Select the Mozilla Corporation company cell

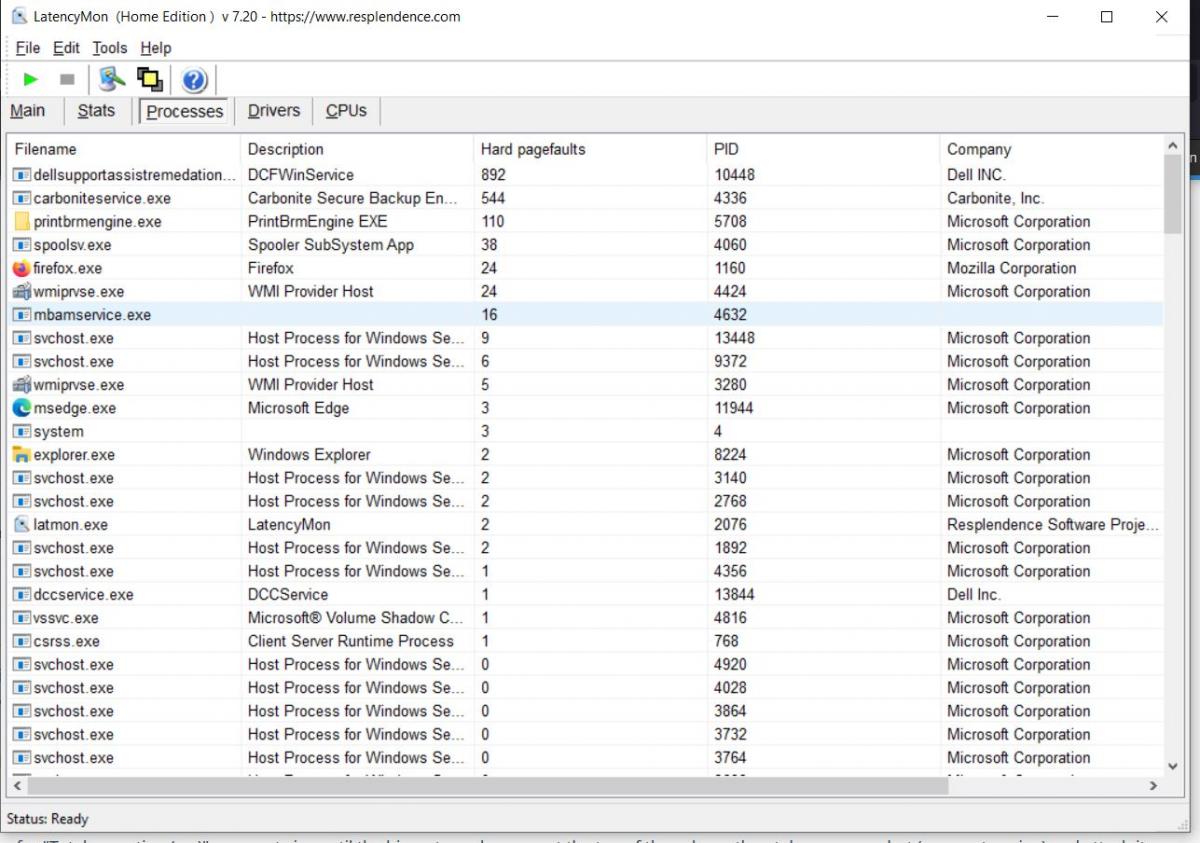pos(1012,268)
